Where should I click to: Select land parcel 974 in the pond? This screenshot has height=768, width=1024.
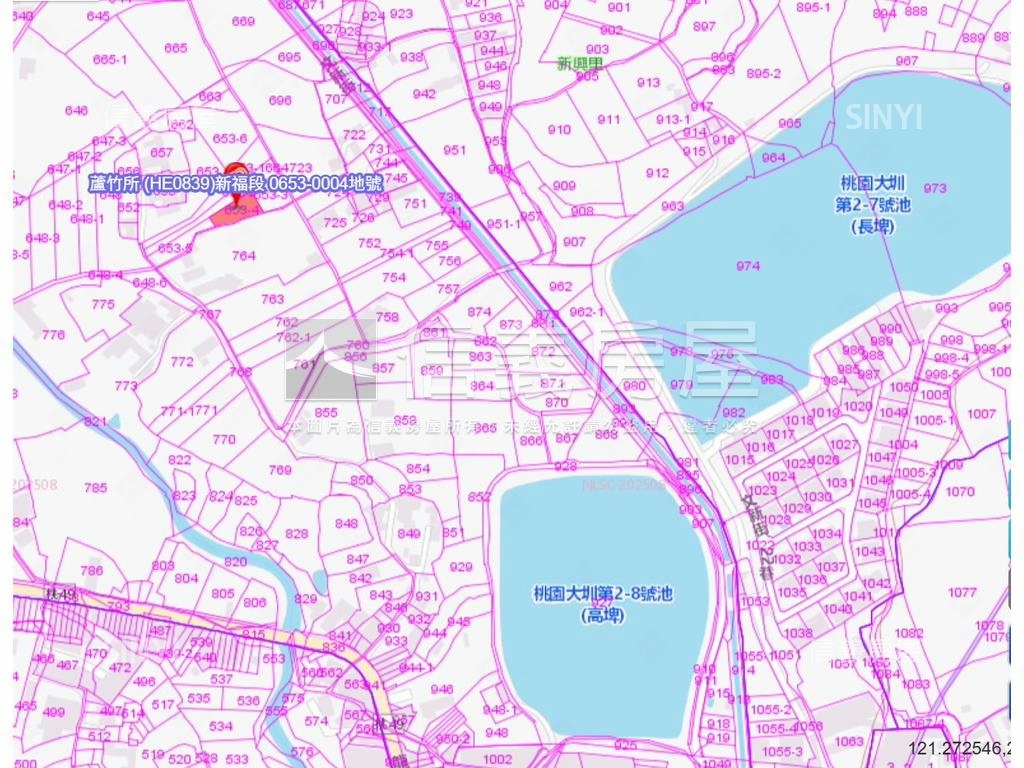pyautogui.click(x=747, y=266)
